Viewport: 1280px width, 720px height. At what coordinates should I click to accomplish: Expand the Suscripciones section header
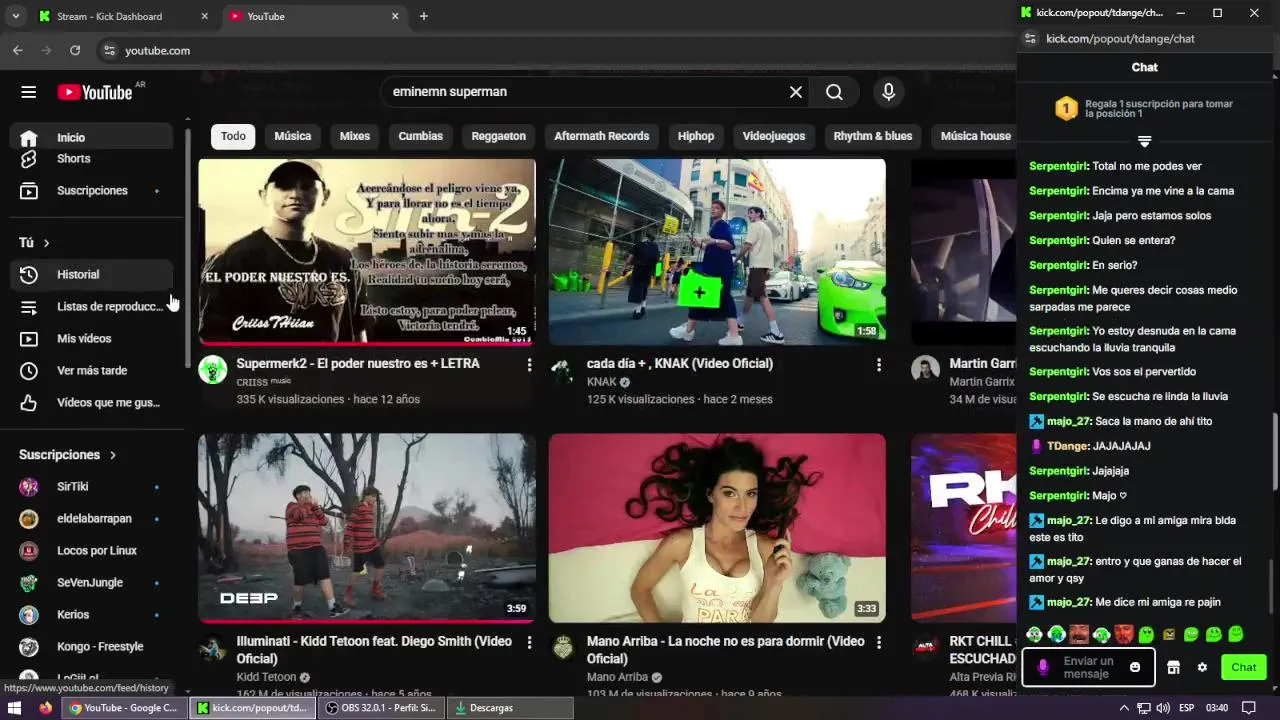[68, 455]
